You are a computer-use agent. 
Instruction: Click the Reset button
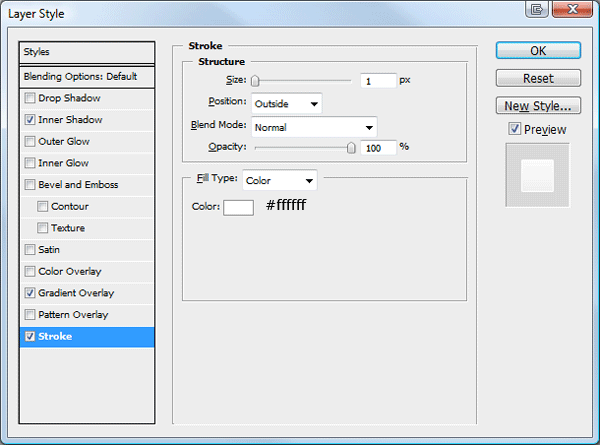[538, 78]
